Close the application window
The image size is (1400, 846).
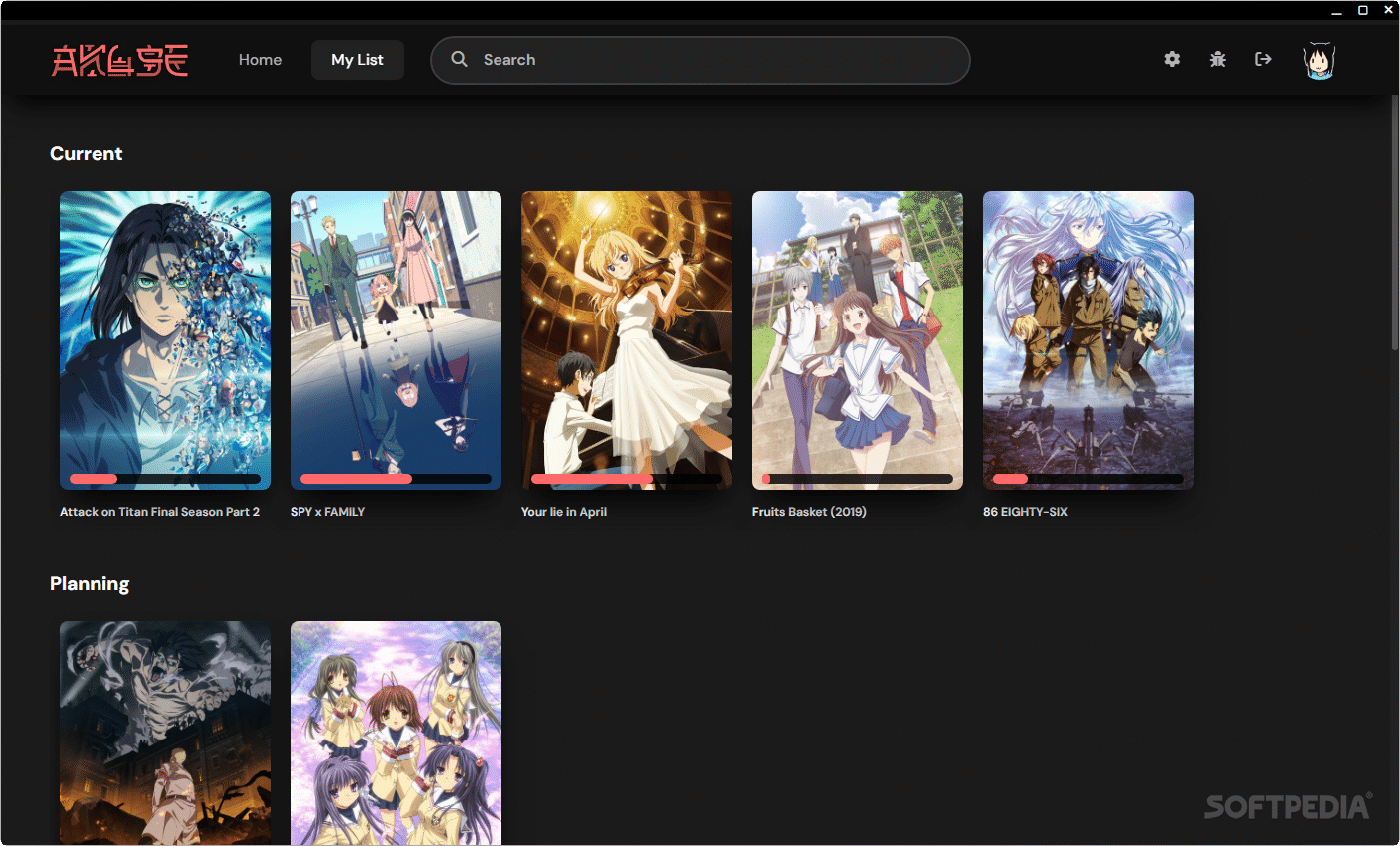coord(1388,10)
